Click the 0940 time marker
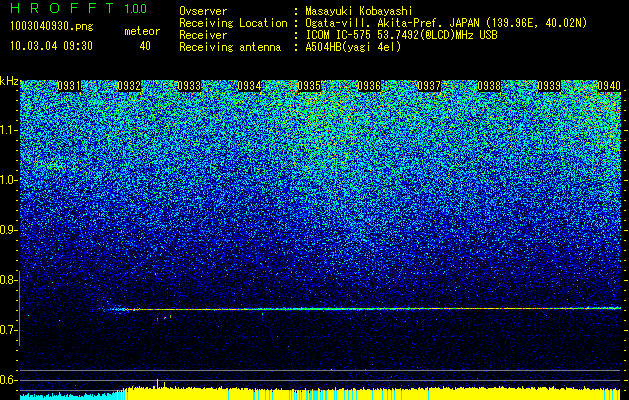The height and width of the screenshot is (400, 629). pos(609,86)
